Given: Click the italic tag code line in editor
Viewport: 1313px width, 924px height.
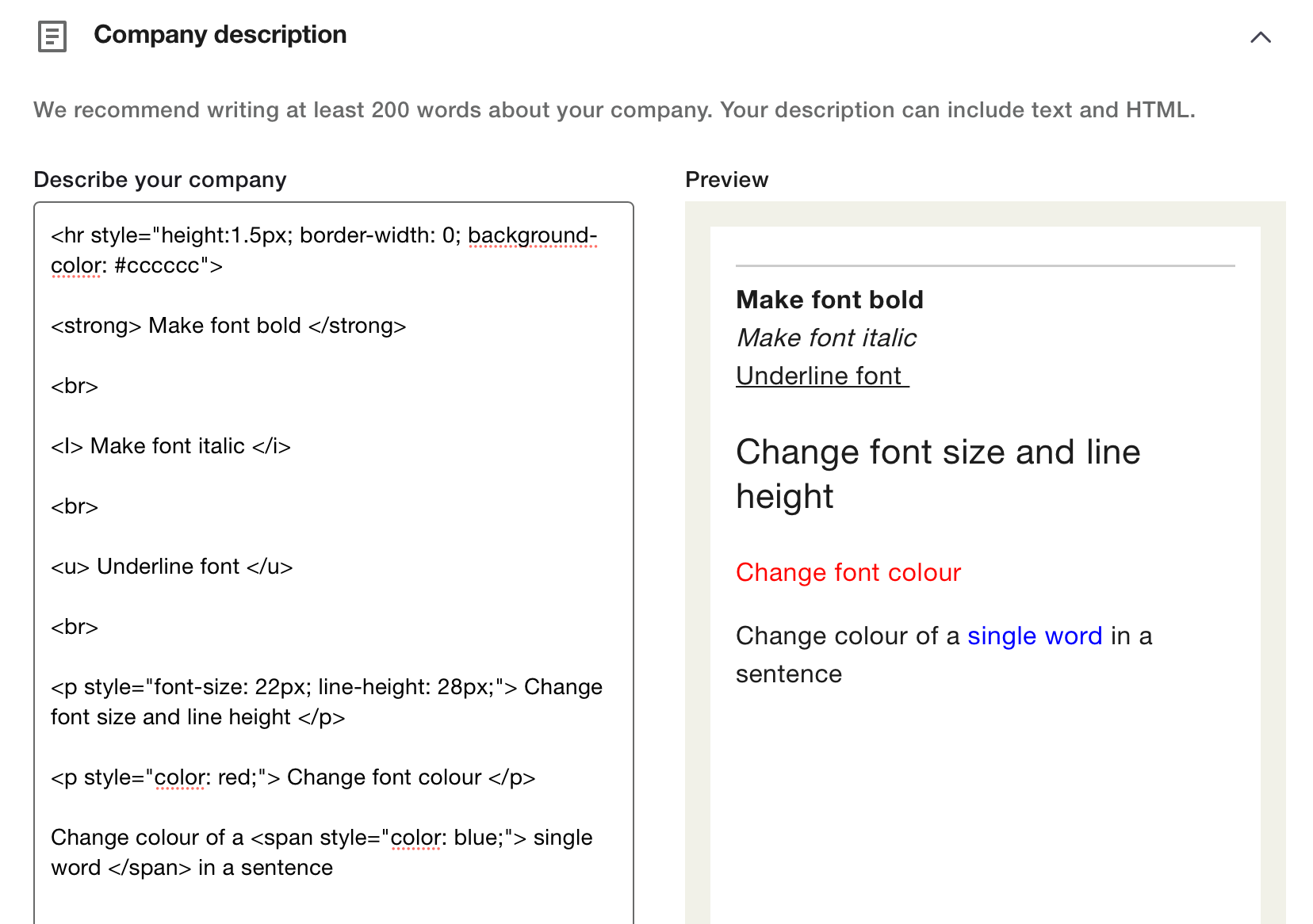Looking at the screenshot, I should point(170,446).
